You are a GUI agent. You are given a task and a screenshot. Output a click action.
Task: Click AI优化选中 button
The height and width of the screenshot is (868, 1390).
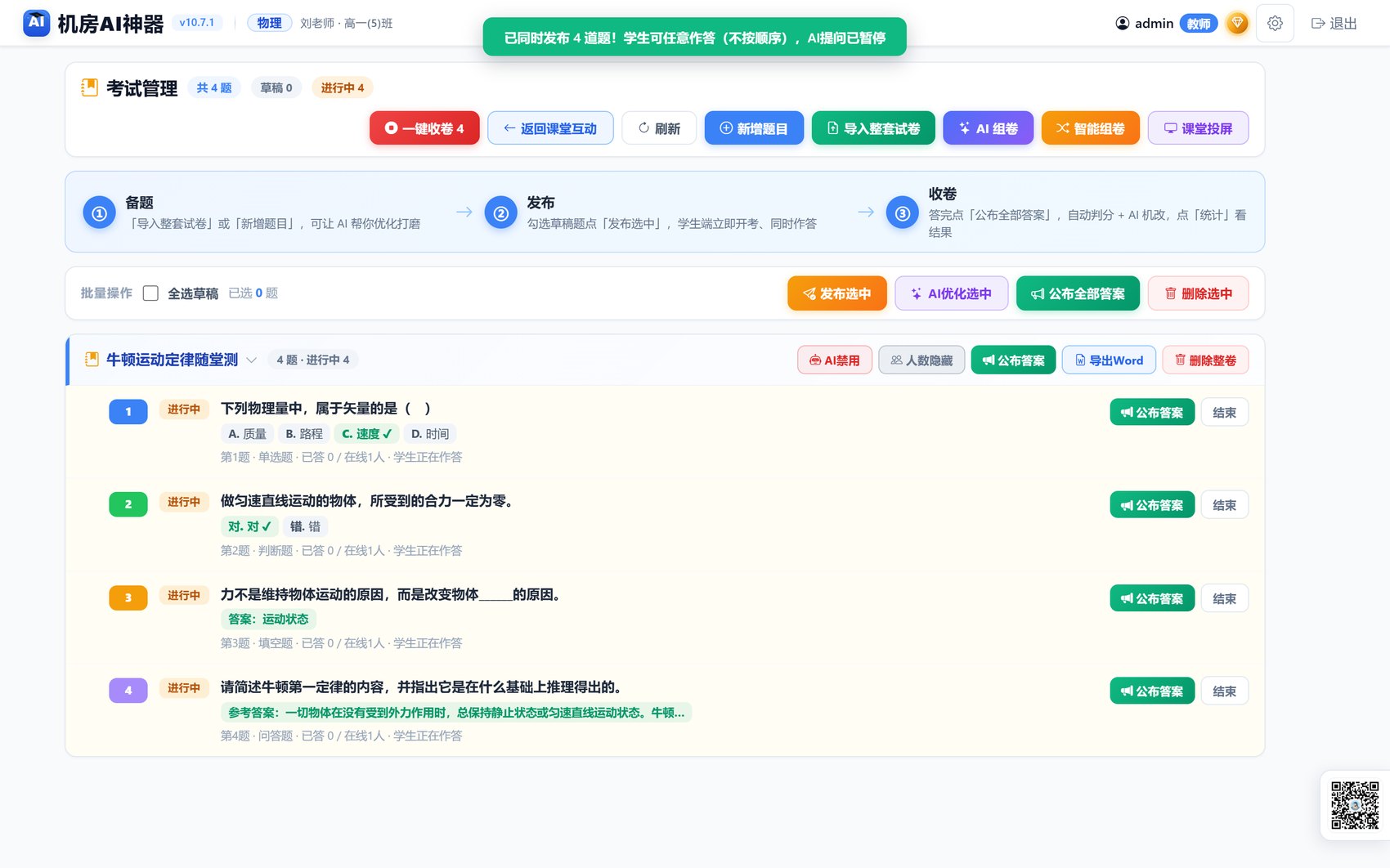click(952, 293)
